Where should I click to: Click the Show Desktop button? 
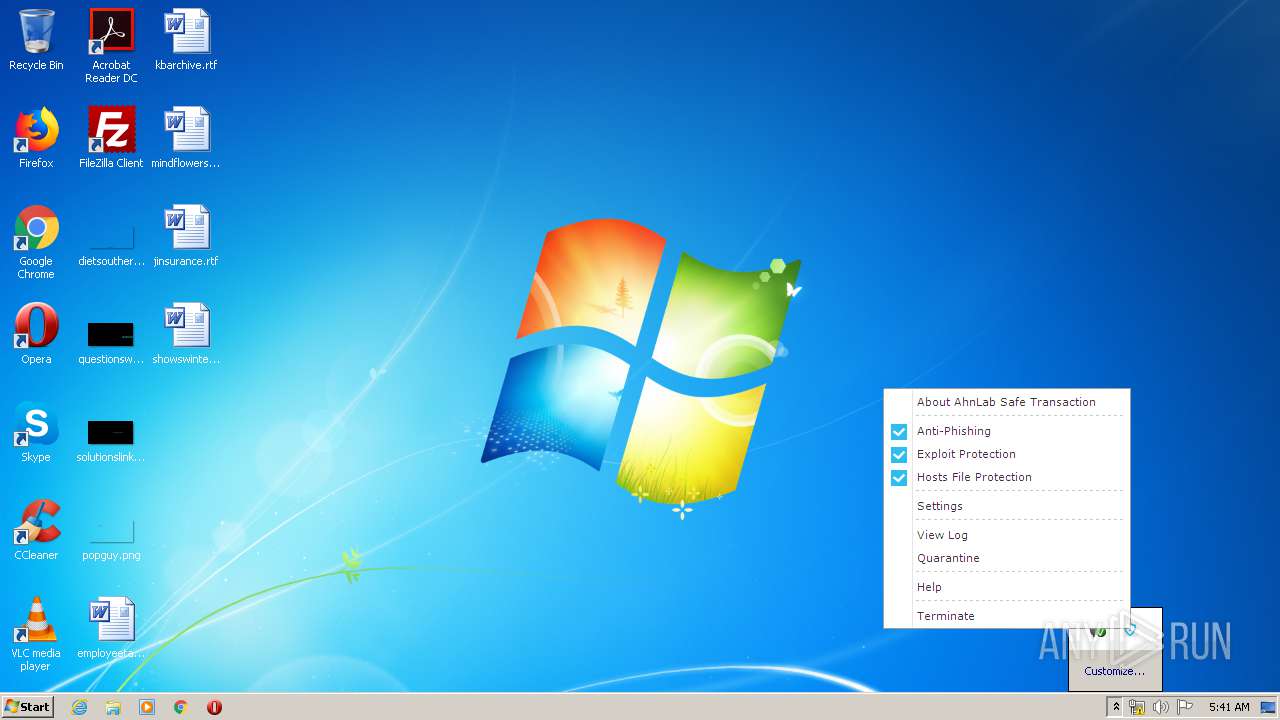coord(1268,707)
